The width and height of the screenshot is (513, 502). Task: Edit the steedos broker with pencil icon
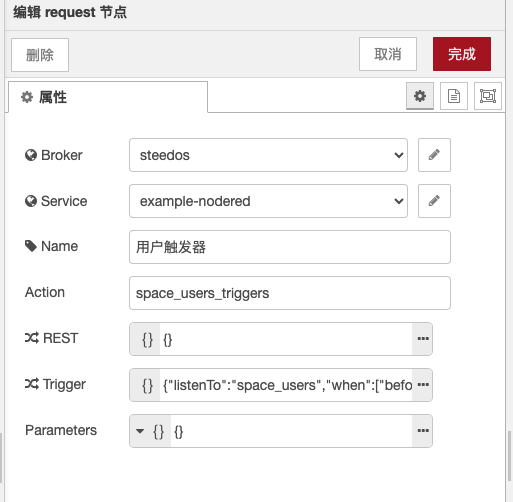click(x=434, y=155)
